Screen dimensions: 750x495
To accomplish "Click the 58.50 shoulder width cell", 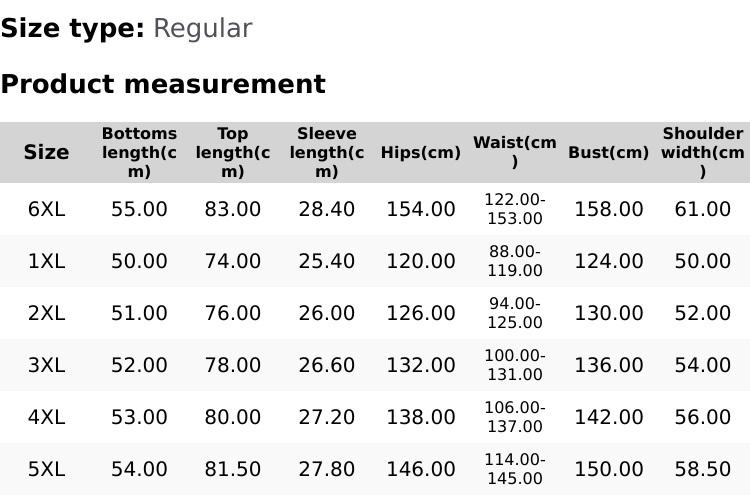I will [702, 469].
